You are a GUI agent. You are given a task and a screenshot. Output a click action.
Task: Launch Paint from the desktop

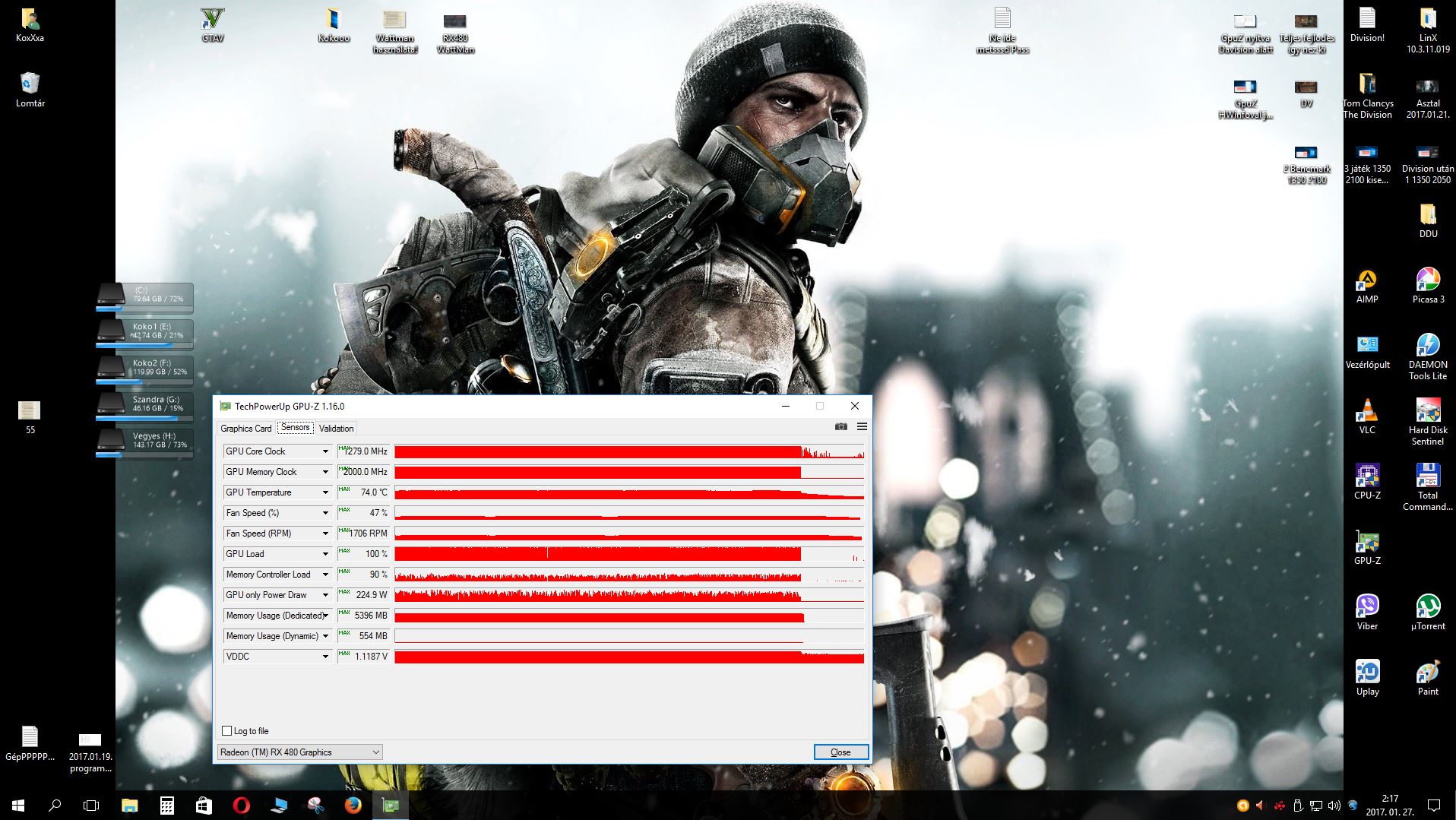[x=1428, y=679]
